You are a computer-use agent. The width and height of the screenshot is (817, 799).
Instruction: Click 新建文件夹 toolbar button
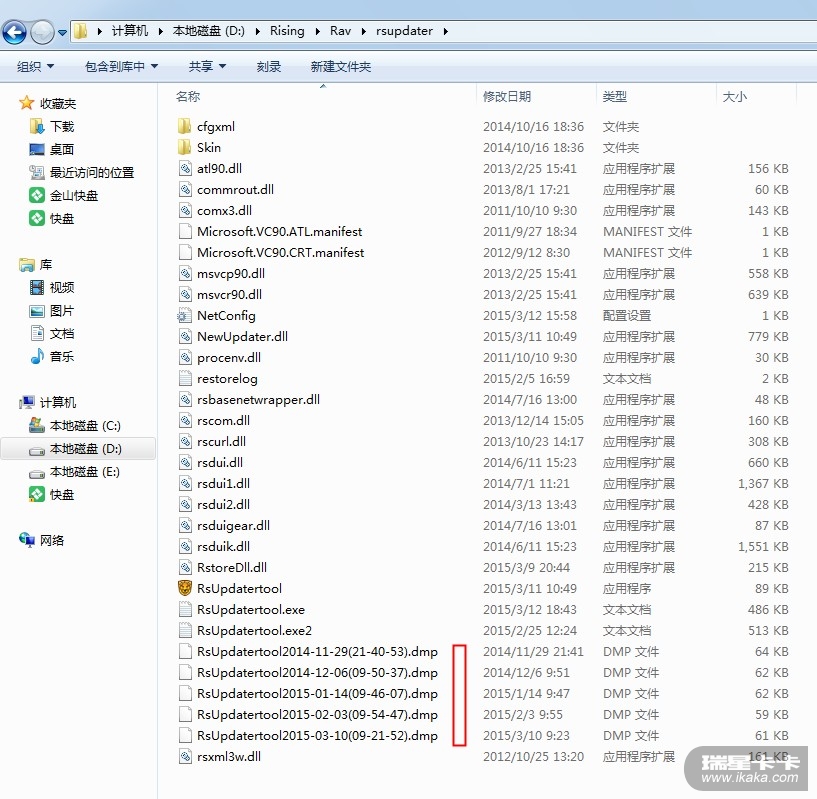341,66
